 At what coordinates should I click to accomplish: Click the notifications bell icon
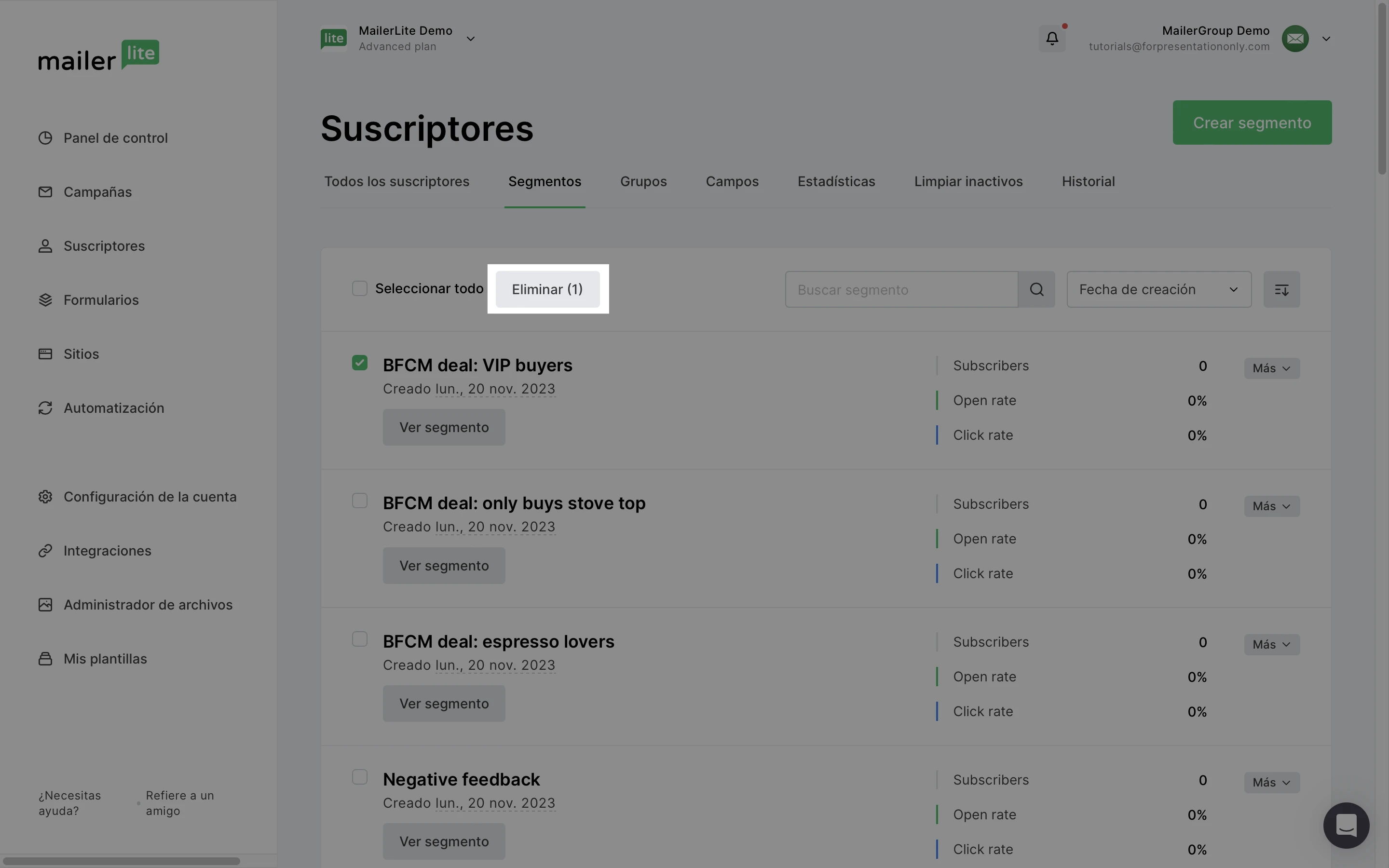(x=1051, y=39)
